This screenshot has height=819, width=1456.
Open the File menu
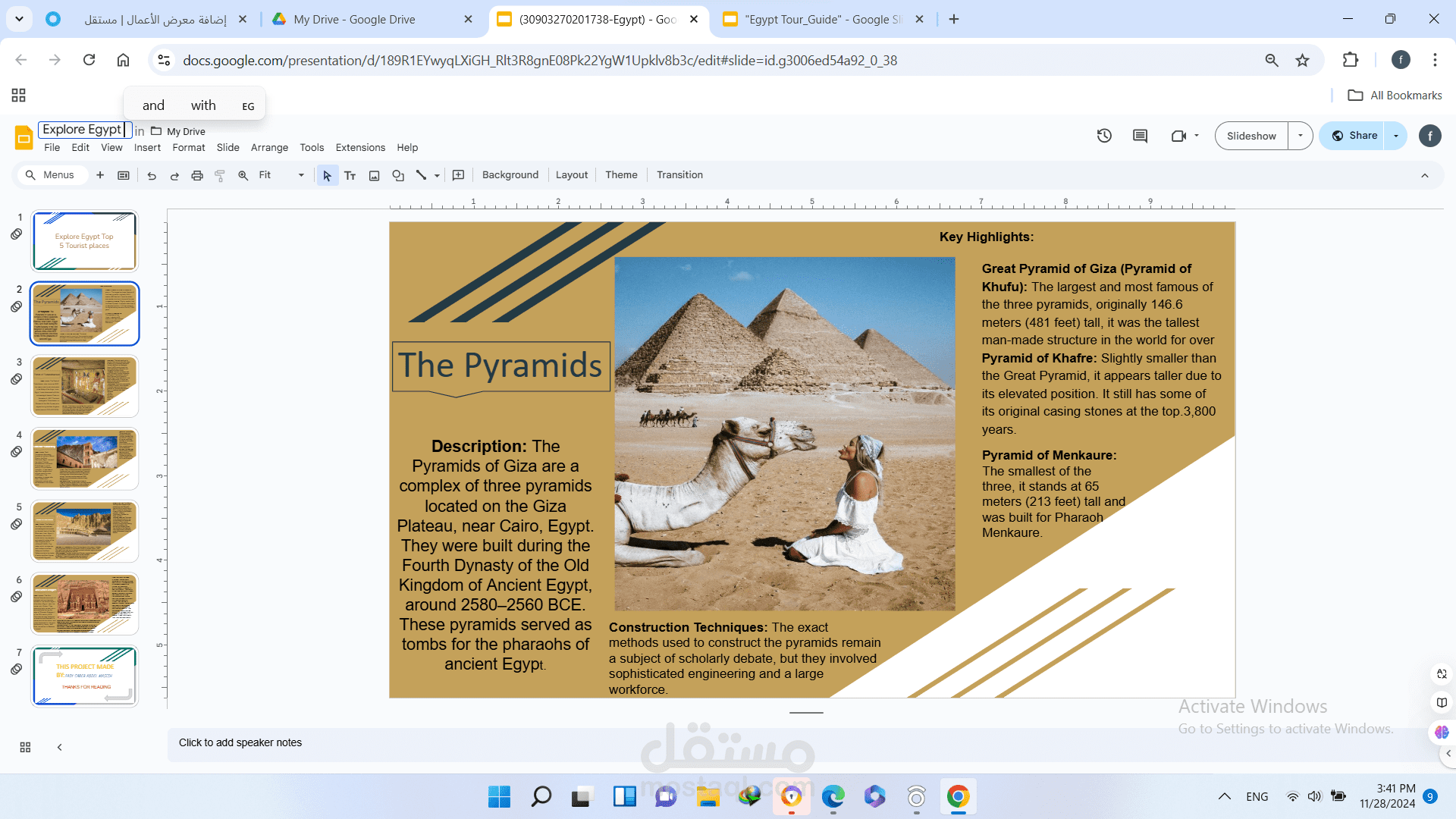tap(52, 148)
